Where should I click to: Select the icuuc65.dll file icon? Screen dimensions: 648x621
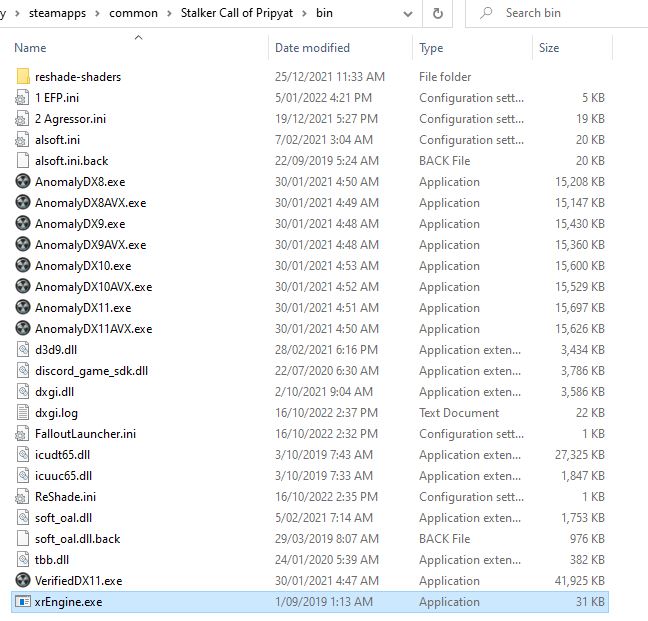(23, 476)
